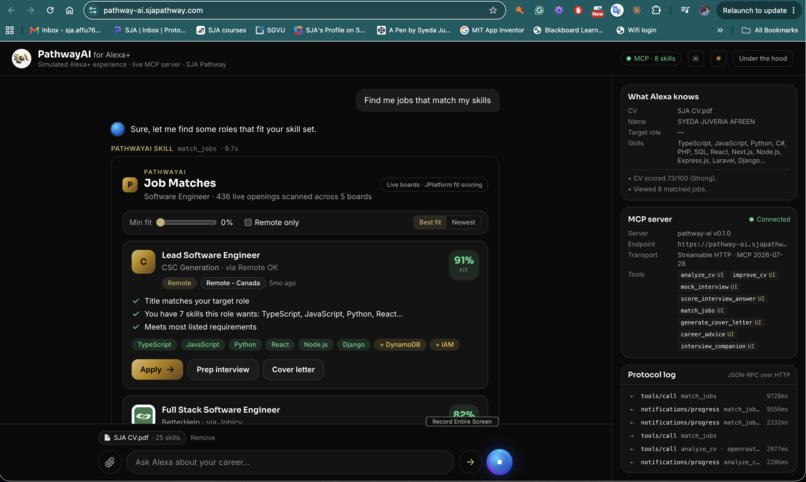Open the orange starburst extension icon

[636, 10]
